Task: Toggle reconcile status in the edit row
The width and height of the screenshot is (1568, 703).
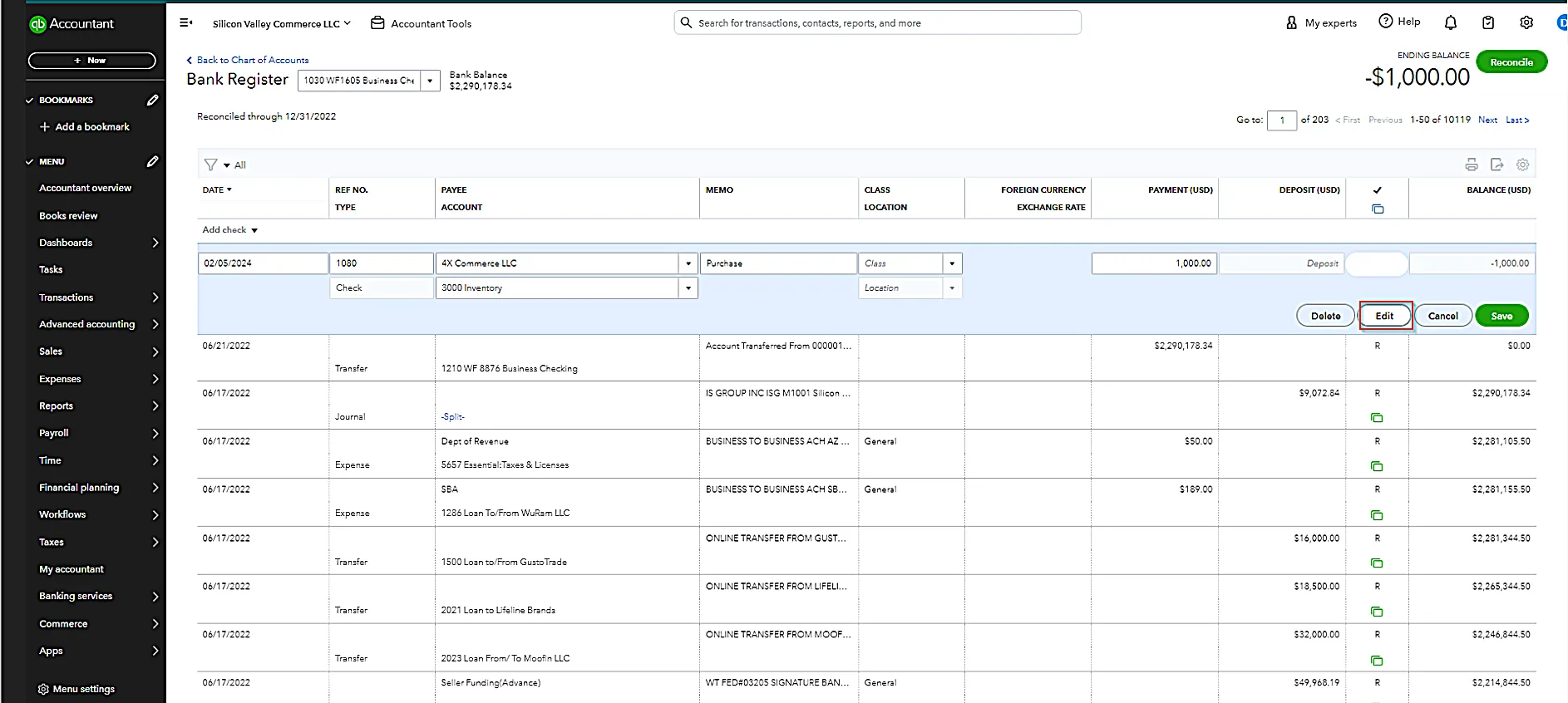Action: pyautogui.click(x=1377, y=263)
